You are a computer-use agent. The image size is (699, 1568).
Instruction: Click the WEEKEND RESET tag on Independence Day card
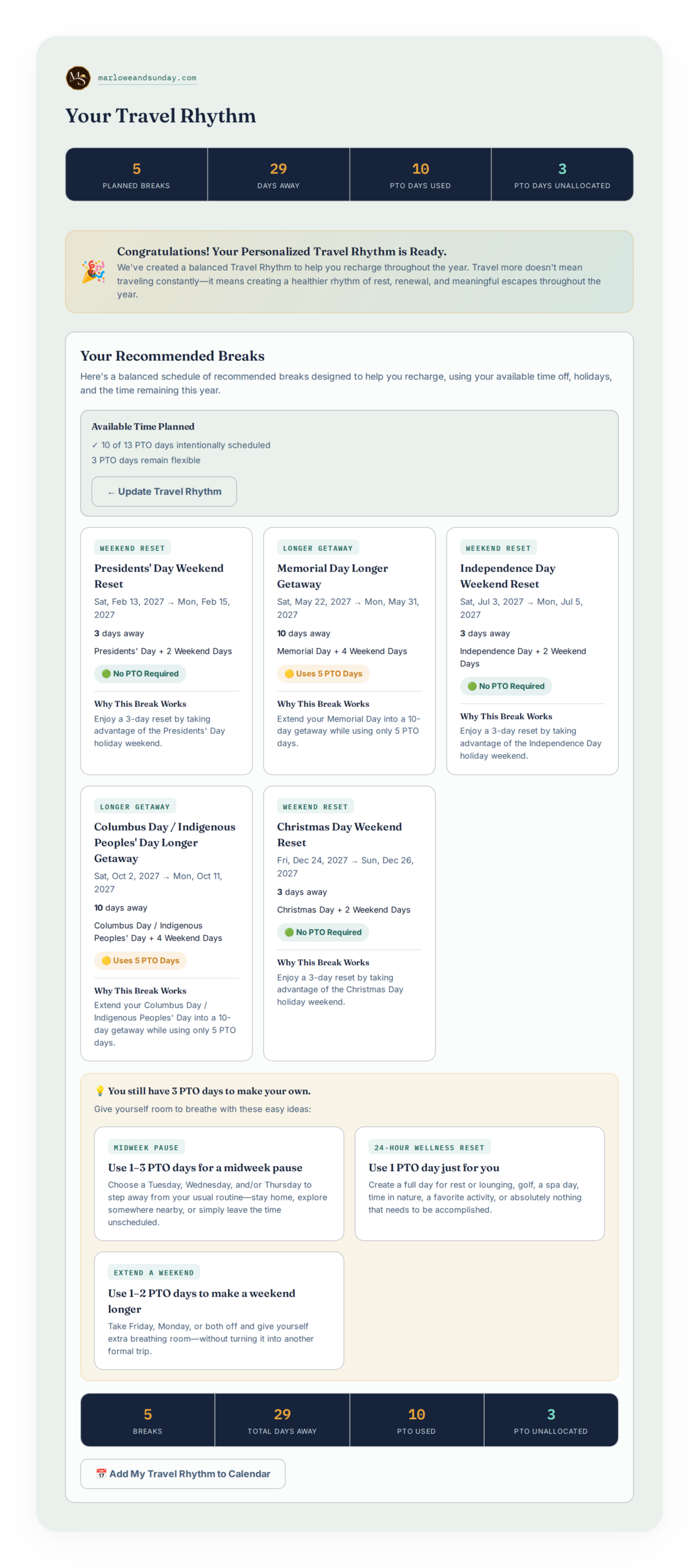498,548
